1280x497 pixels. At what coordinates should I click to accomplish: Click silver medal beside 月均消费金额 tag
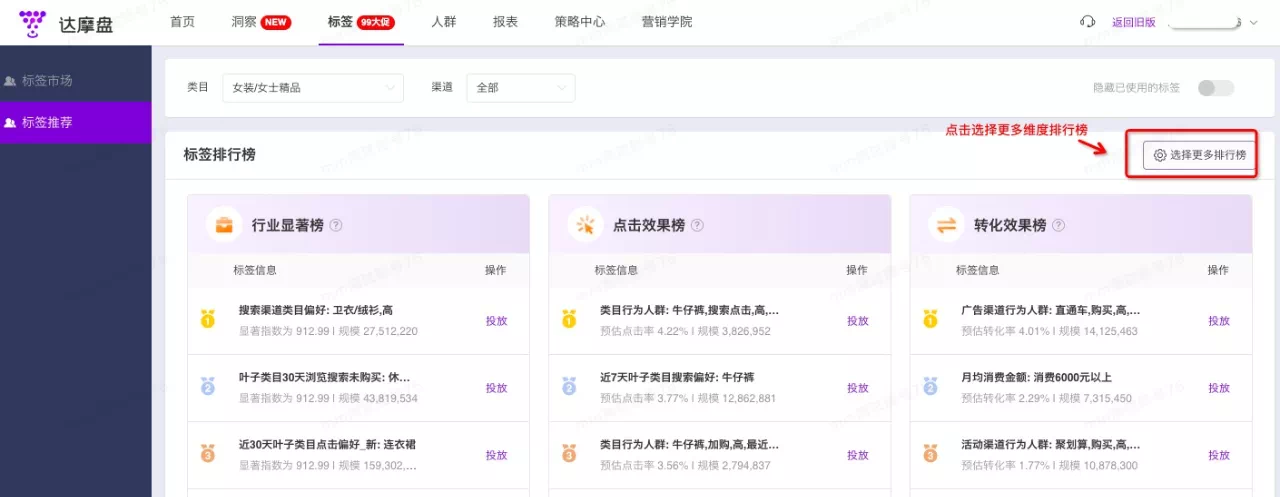pos(930,387)
